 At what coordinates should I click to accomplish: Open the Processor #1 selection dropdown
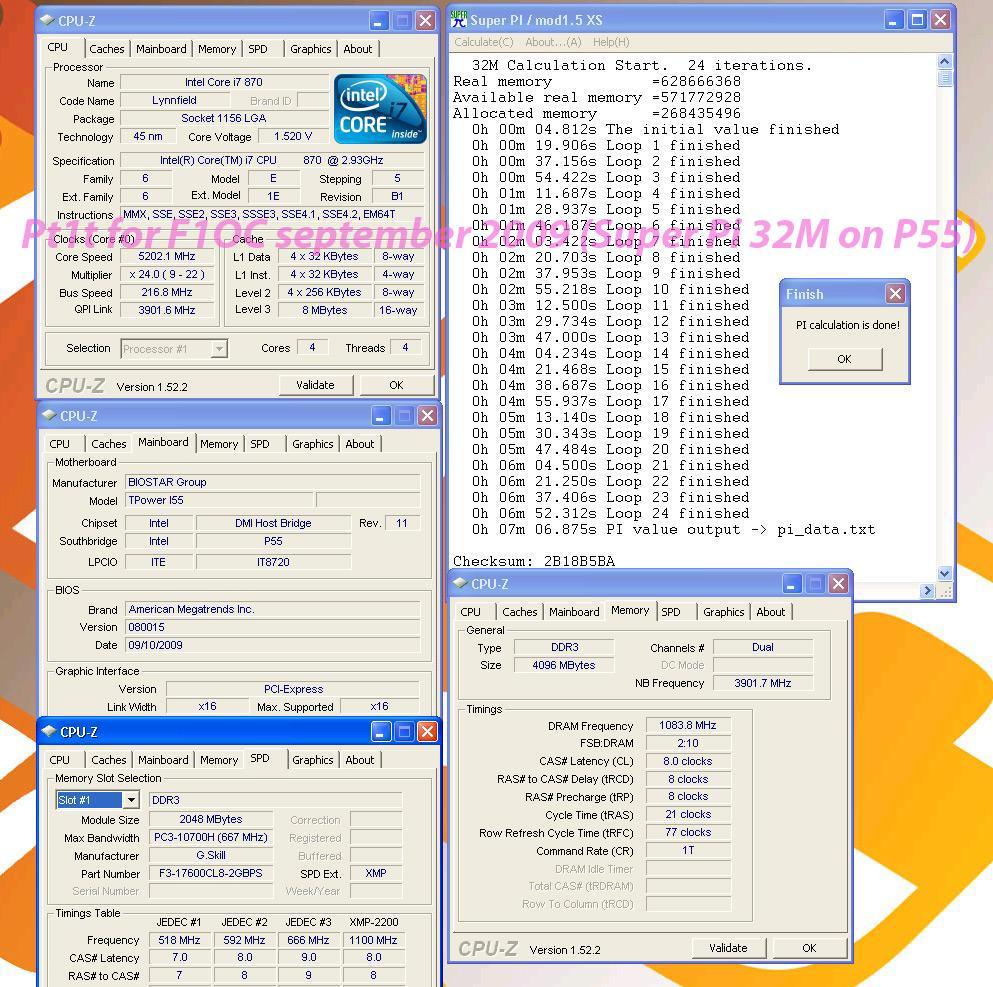[x=219, y=349]
